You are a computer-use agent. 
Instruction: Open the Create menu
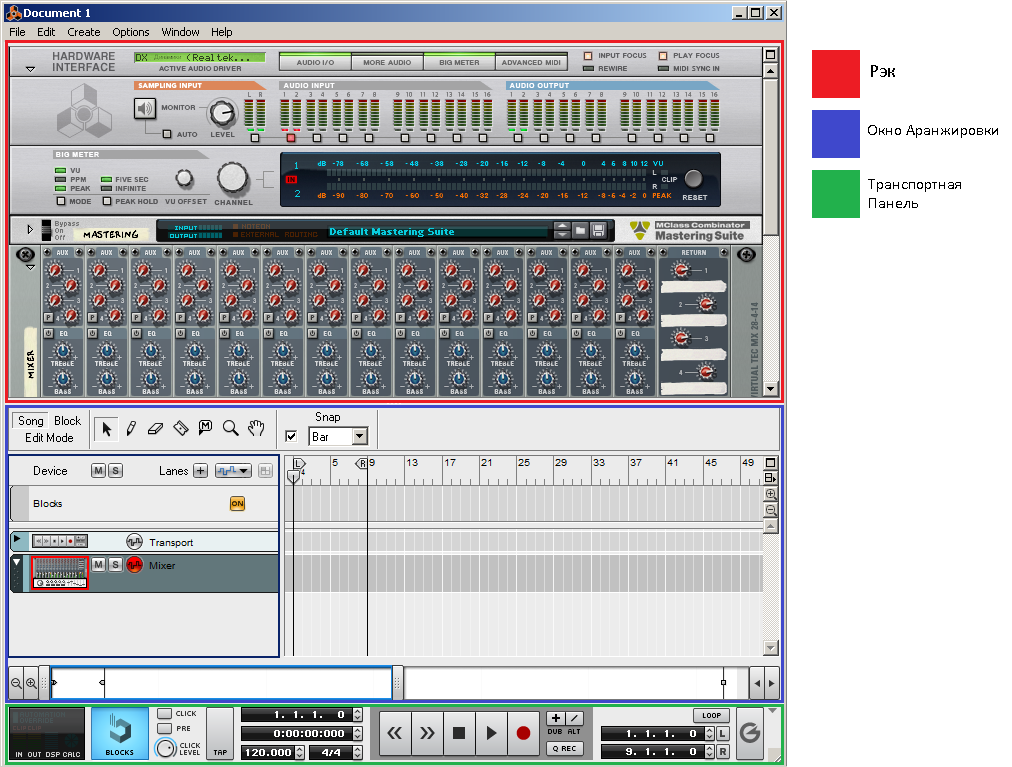[84, 32]
